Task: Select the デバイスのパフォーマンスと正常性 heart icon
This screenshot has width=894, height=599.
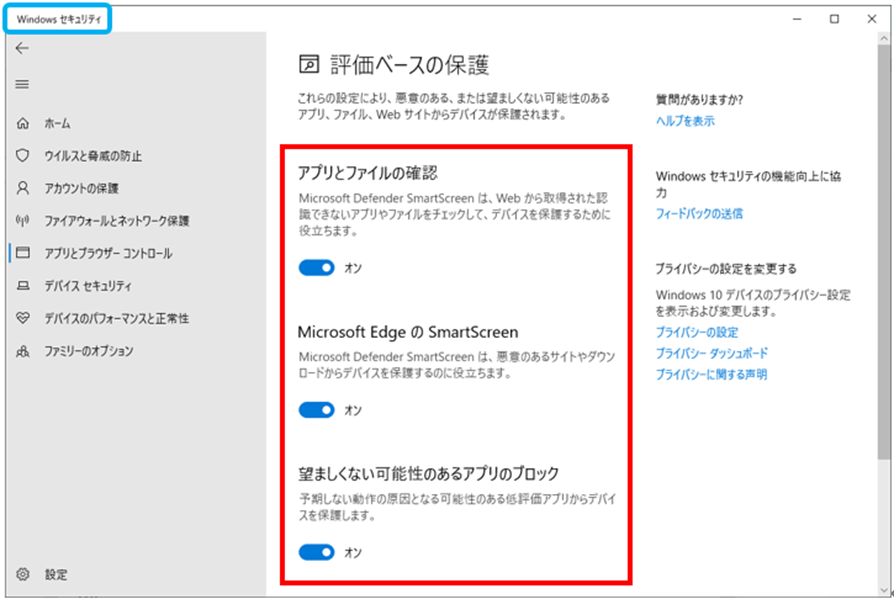Action: [x=22, y=318]
